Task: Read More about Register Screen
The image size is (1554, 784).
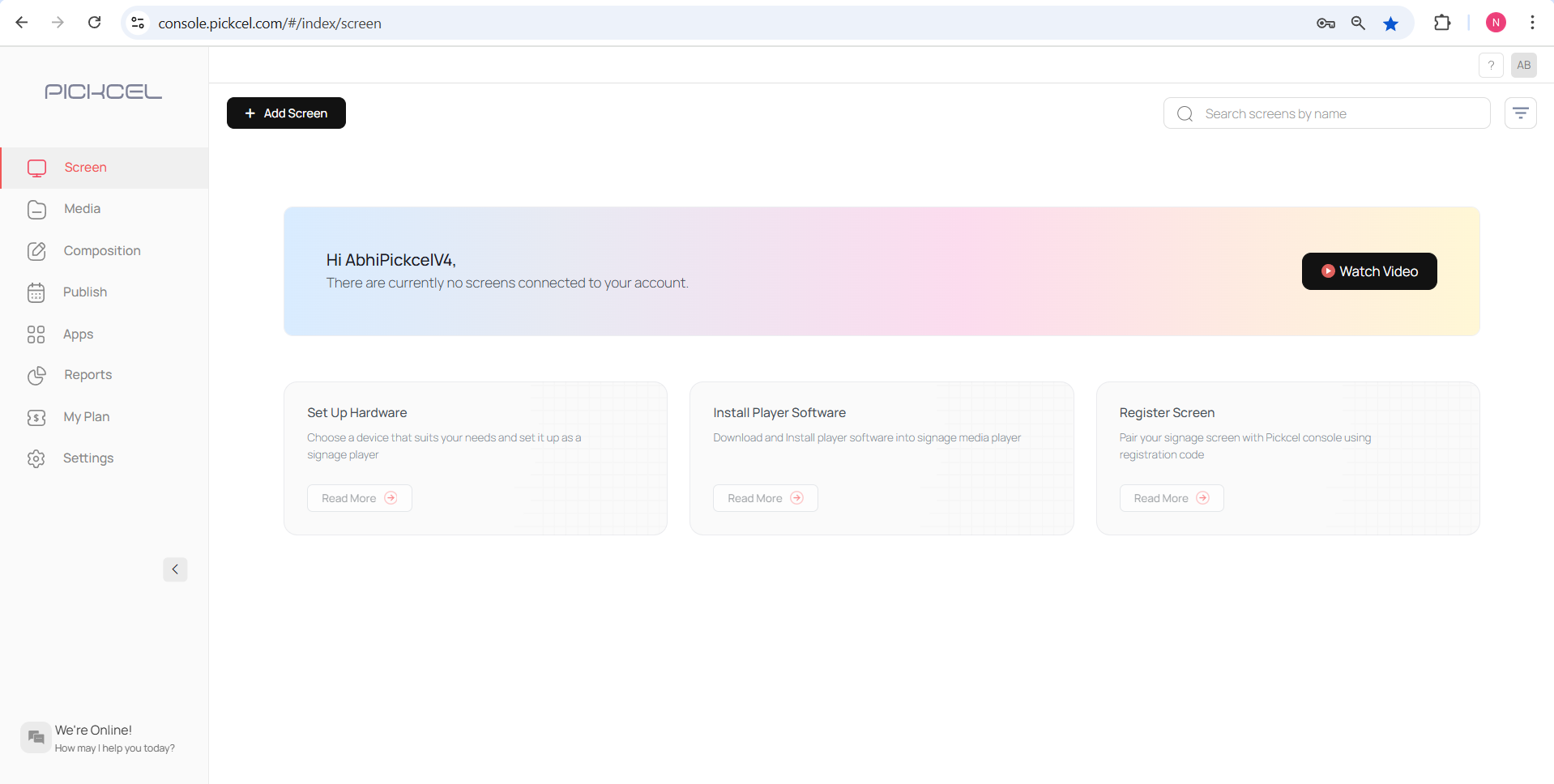Action: point(1171,498)
